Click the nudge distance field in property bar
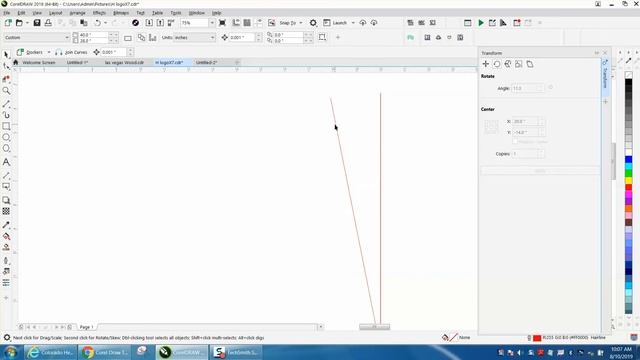The width and height of the screenshot is (640, 360). pos(242,38)
